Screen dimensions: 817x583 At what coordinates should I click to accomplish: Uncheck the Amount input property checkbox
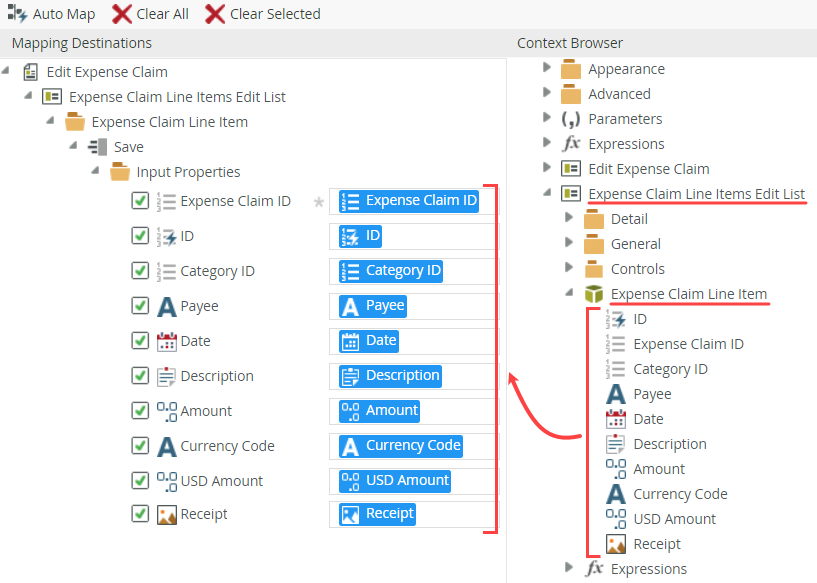(140, 410)
